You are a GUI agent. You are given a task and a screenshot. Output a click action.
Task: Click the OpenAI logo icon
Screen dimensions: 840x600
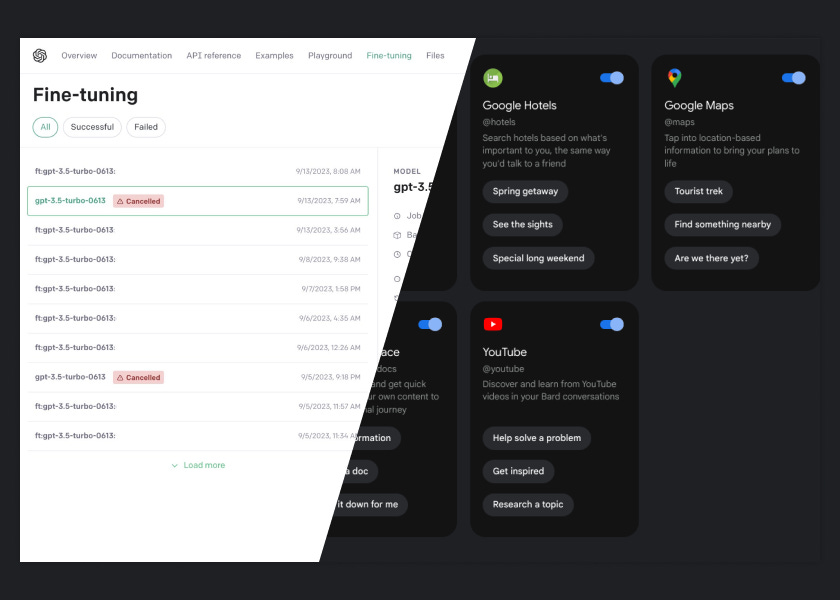40,56
